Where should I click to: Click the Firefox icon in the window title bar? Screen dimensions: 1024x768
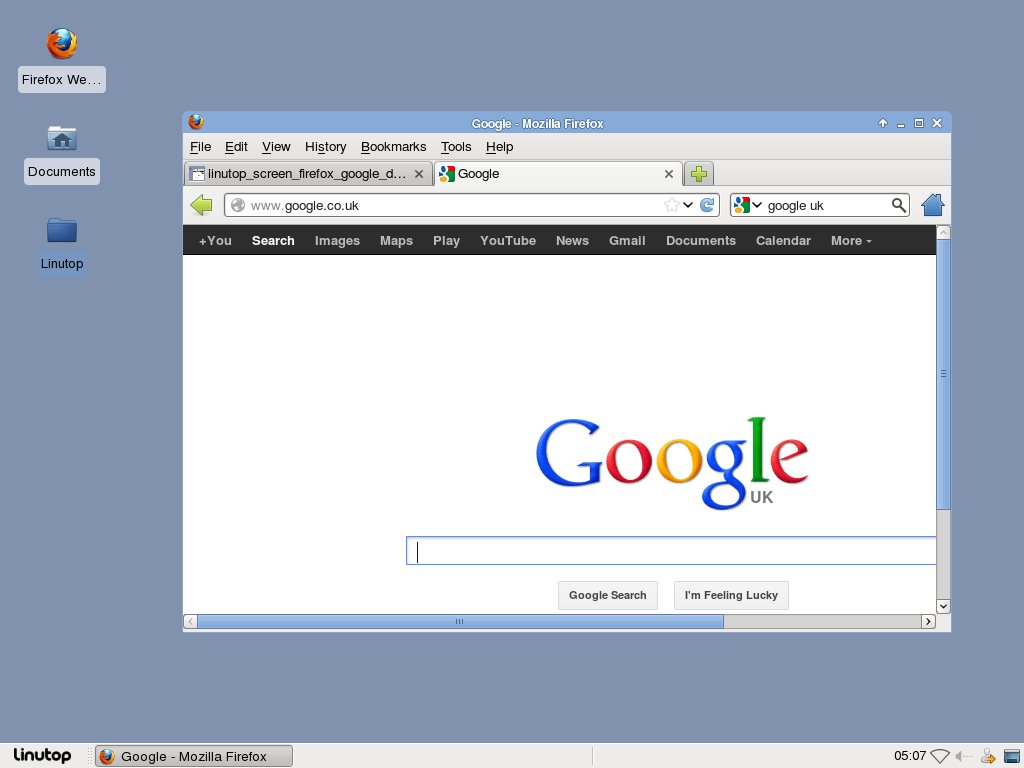pos(196,122)
